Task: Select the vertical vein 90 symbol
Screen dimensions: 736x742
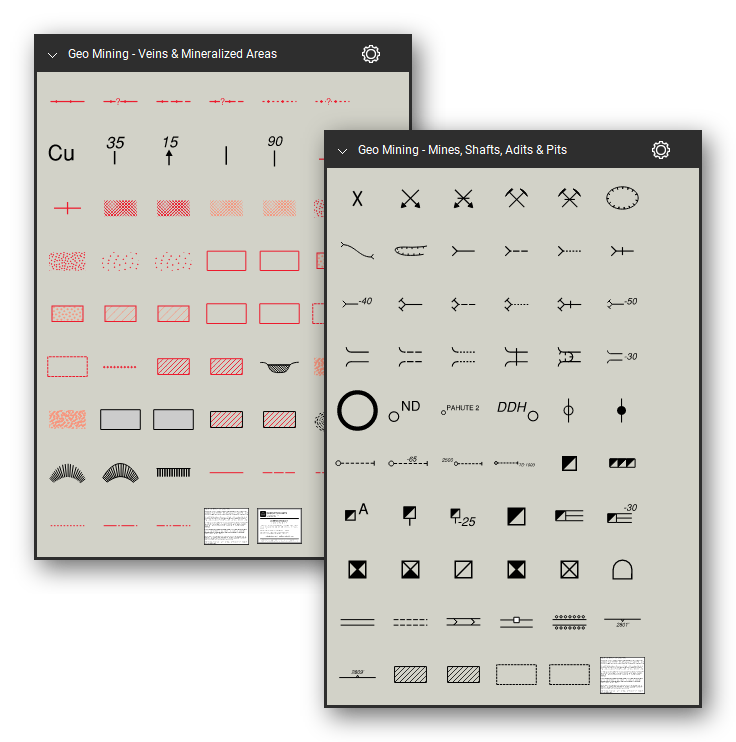Action: tap(275, 150)
